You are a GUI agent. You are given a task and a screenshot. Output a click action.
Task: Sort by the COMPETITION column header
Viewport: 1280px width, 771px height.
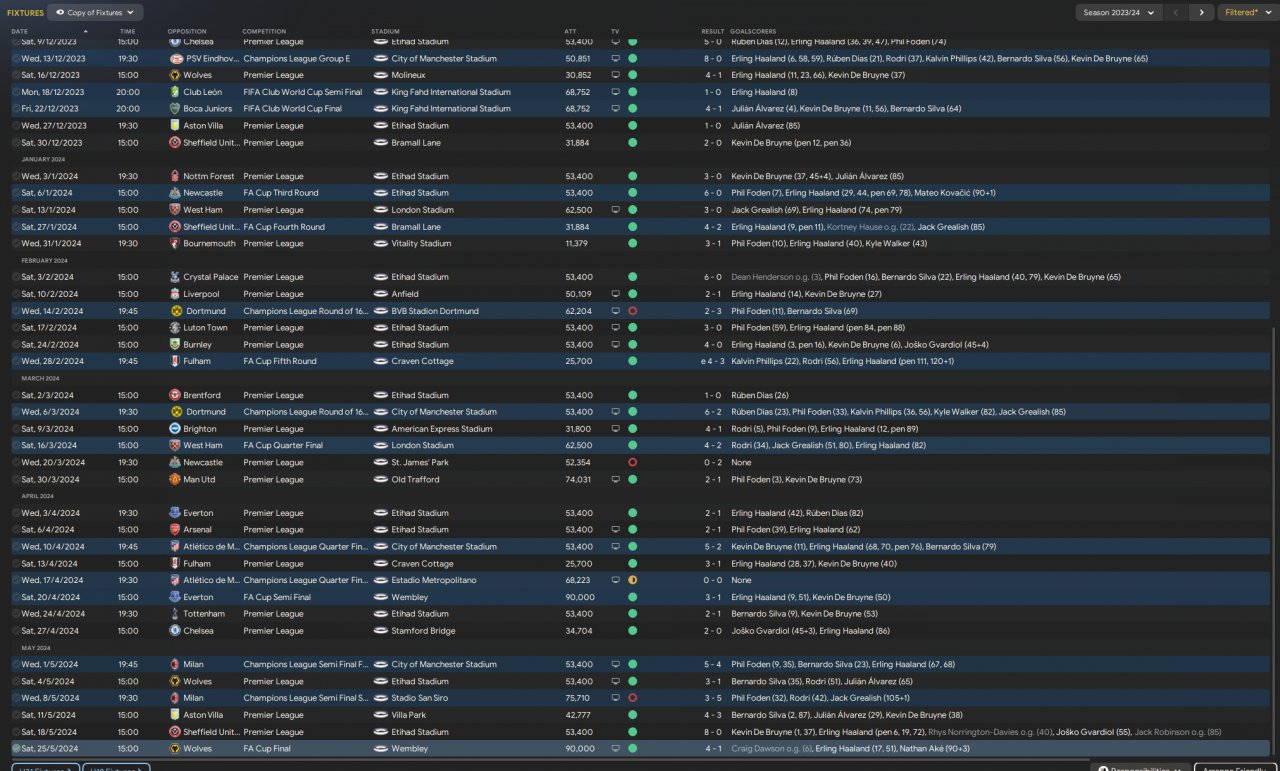click(264, 31)
